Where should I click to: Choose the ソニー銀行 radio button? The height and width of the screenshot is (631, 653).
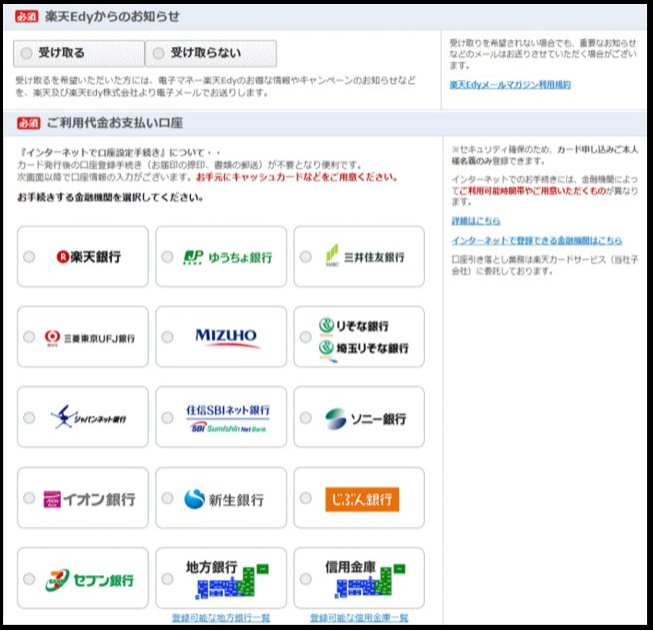(306, 417)
